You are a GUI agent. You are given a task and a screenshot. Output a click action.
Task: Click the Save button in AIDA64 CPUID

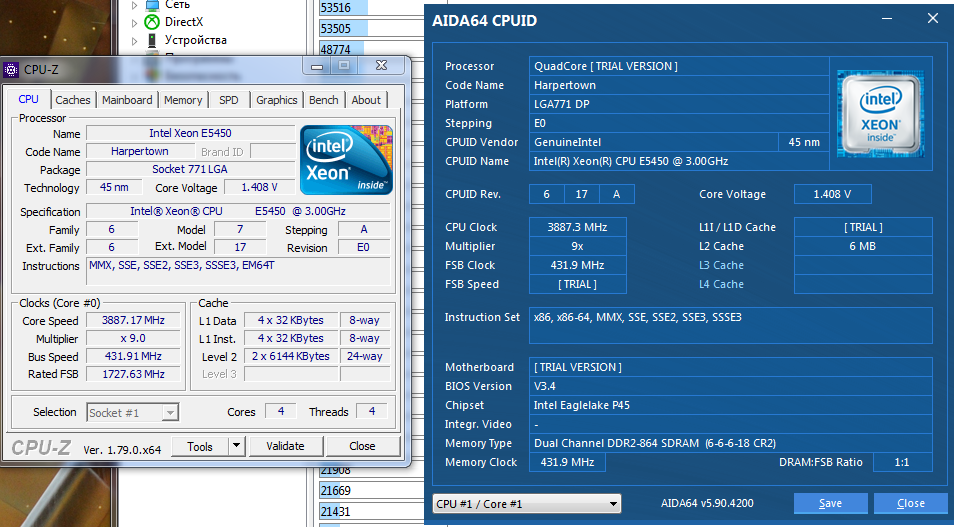(x=830, y=503)
